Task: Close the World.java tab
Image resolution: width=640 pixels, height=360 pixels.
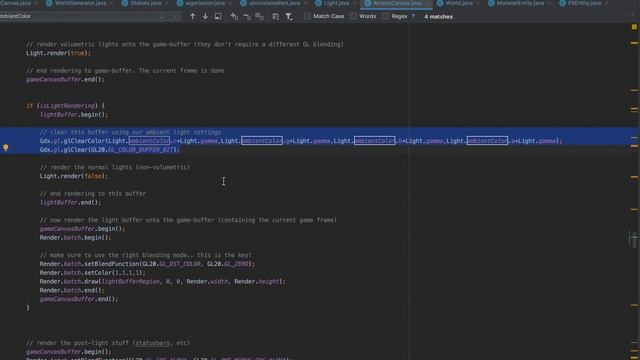Action: coord(478,3)
